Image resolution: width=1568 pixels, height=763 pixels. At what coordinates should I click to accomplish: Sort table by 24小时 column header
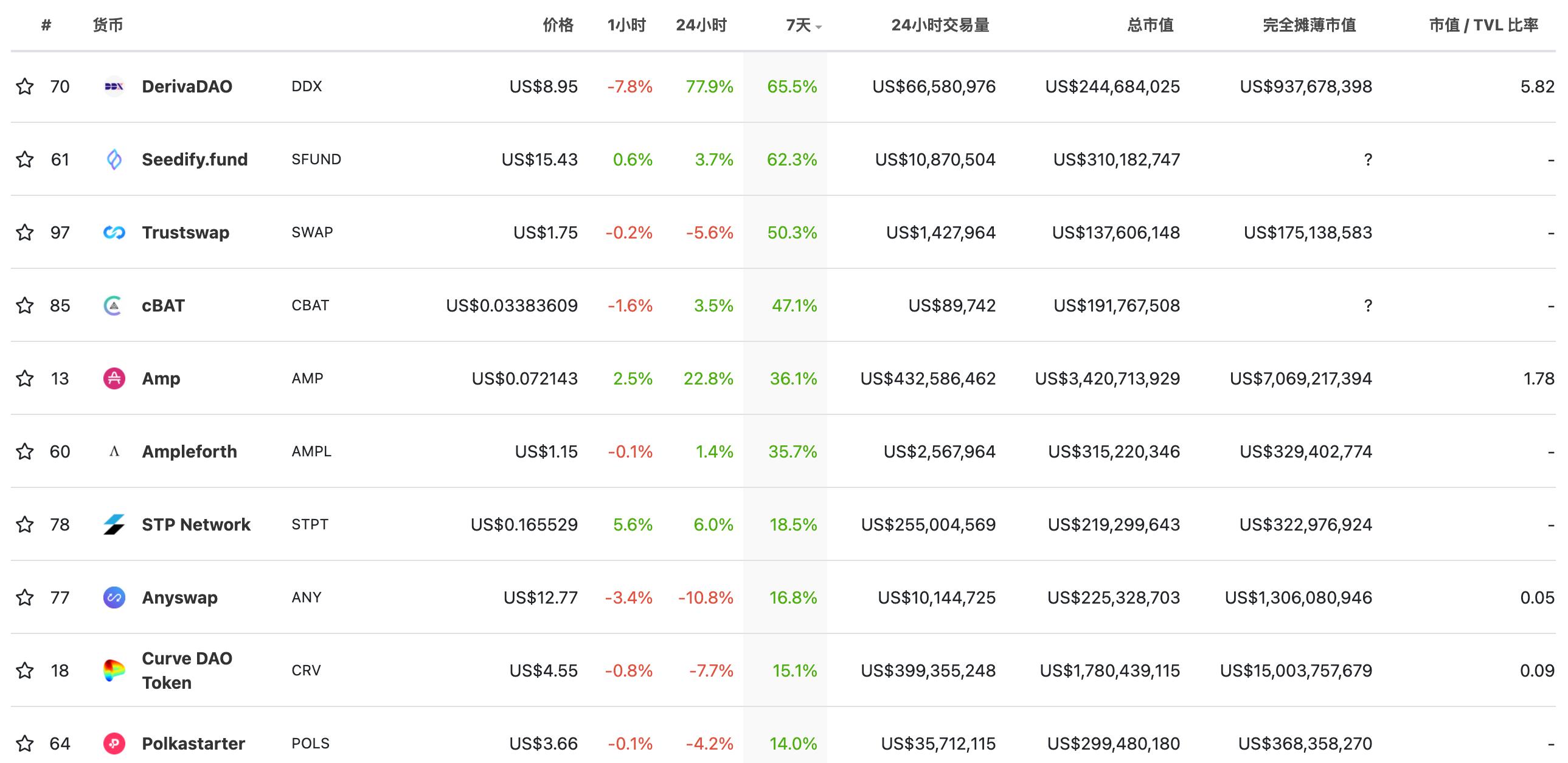(701, 26)
